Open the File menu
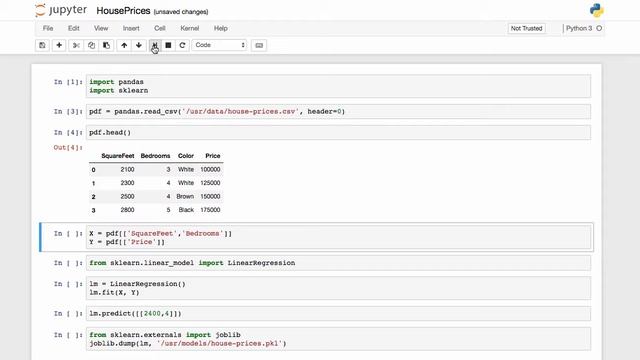The image size is (640, 360). point(48,28)
